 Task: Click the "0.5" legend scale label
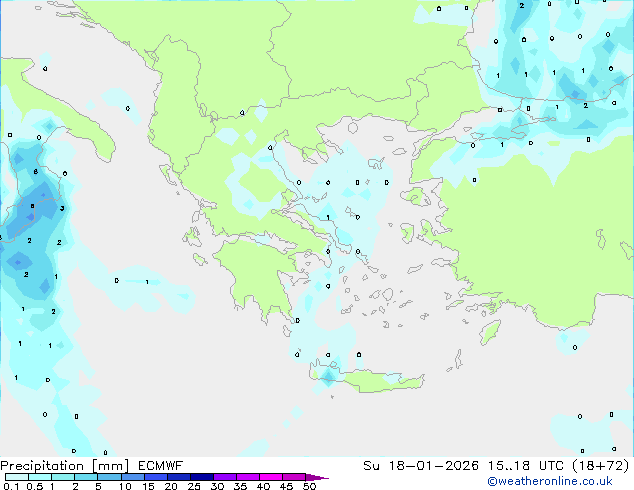click(35, 486)
